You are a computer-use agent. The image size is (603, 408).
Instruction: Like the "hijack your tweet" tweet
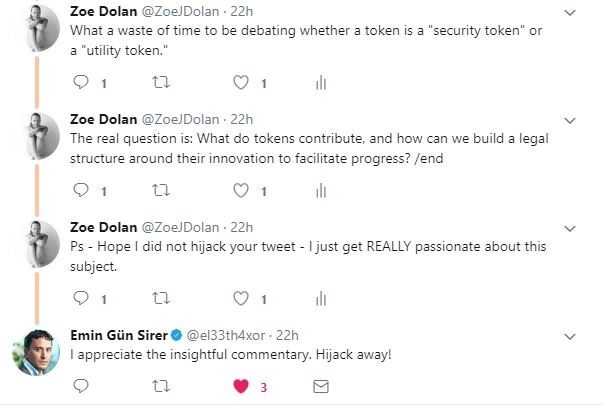240,298
